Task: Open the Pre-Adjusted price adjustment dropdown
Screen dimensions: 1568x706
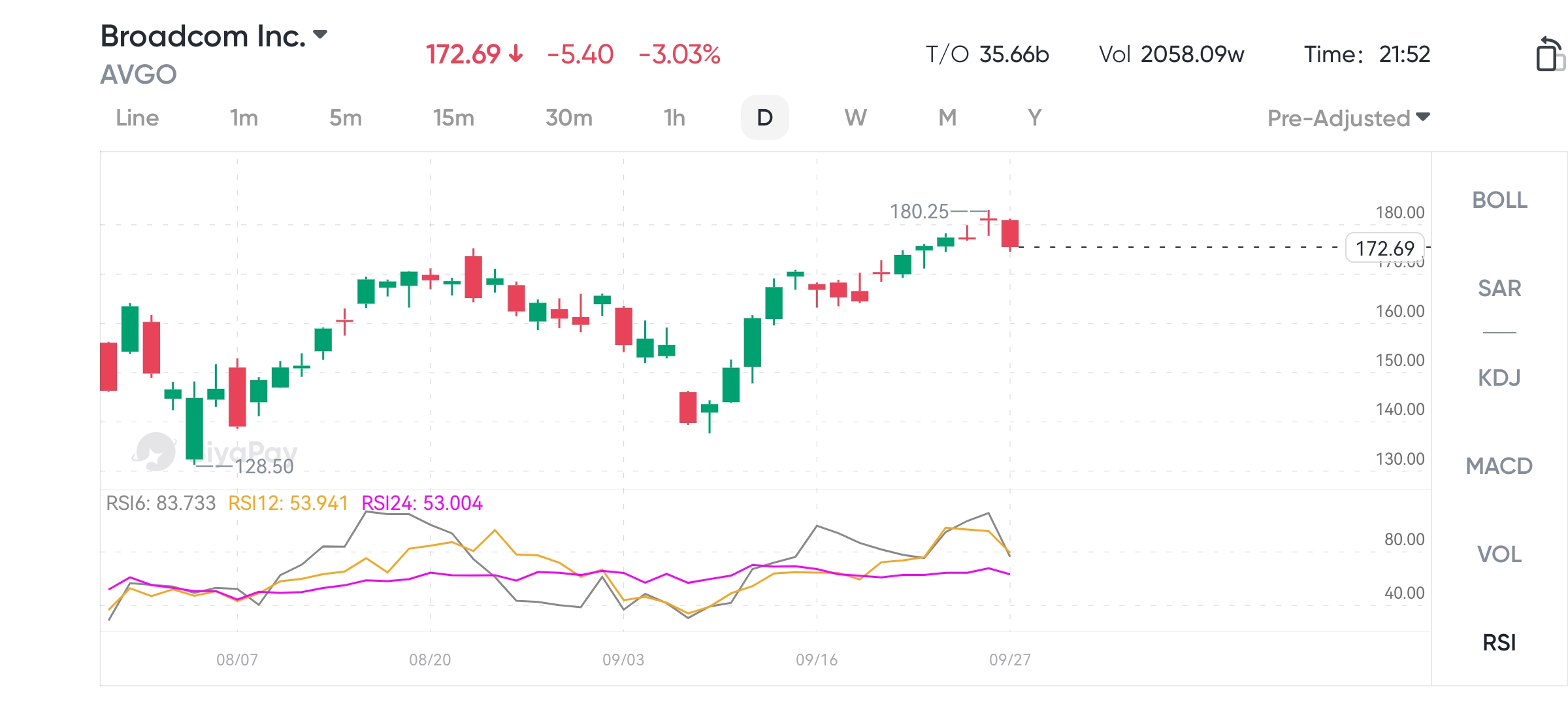Action: [x=1348, y=118]
